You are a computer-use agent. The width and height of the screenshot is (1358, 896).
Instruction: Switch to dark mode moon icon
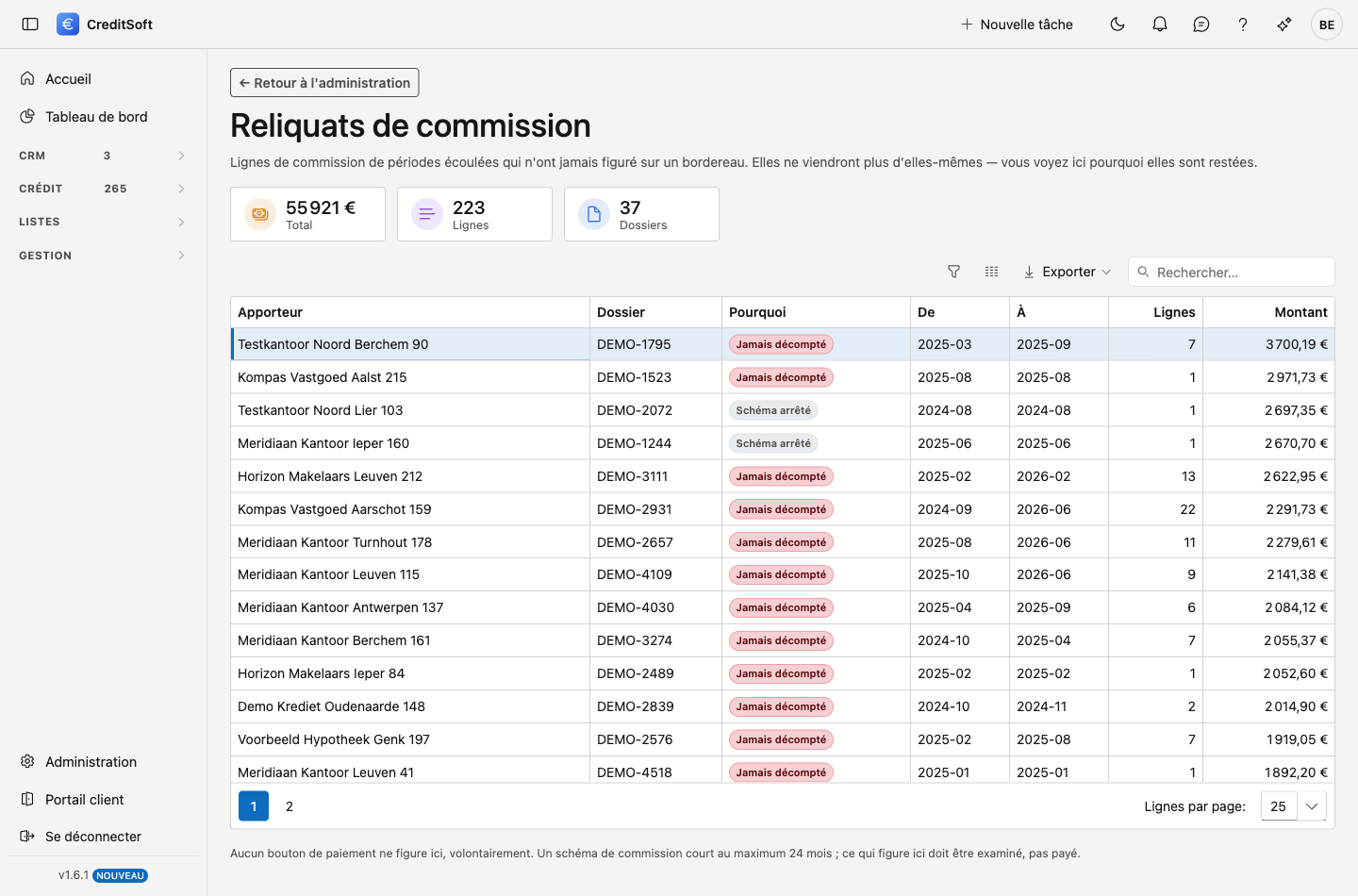point(1118,25)
